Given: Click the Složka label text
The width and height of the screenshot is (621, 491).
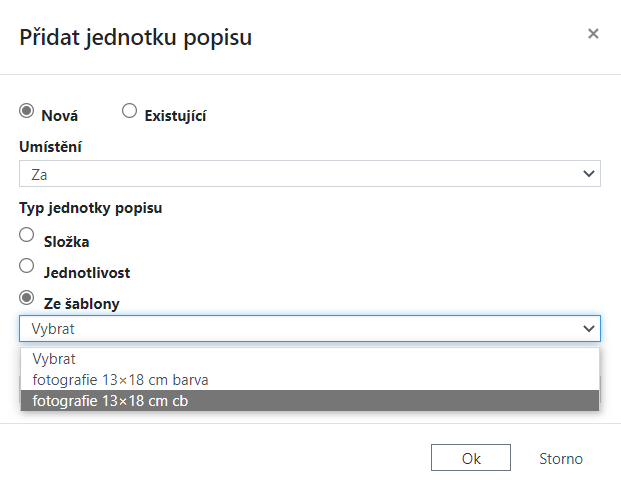Looking at the screenshot, I should click(67, 241).
